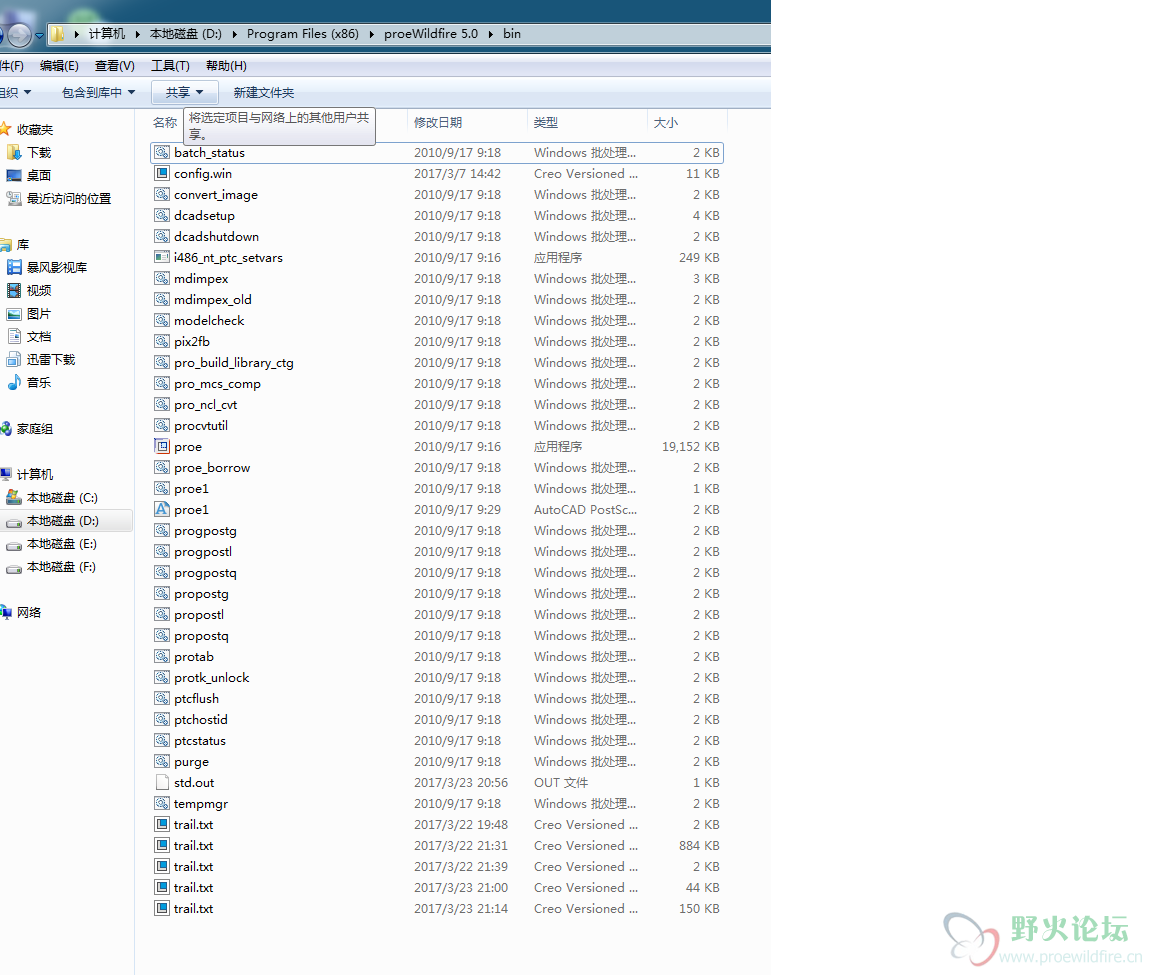Image resolution: width=1152 pixels, height=975 pixels.
Task: Expand breadcrumb arrow after 计算机
Action: pyautogui.click(x=137, y=34)
